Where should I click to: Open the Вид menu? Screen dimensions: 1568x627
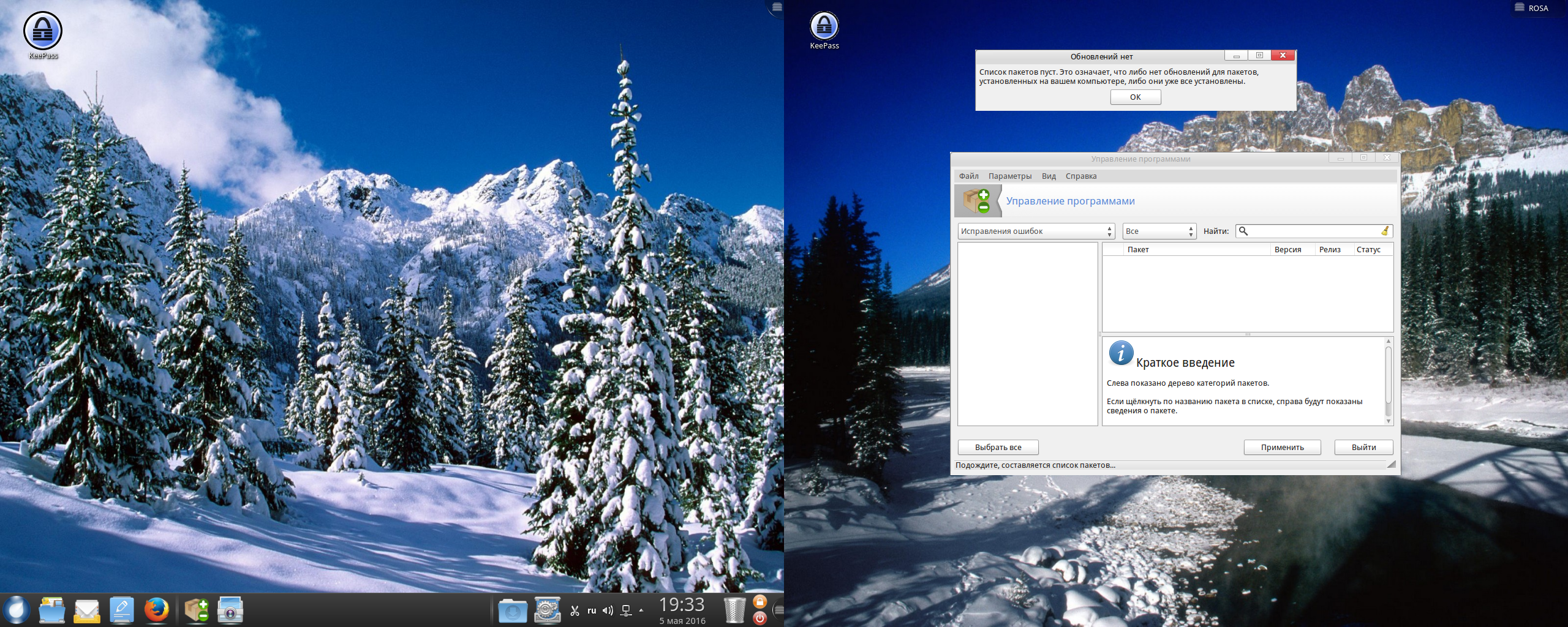(x=1049, y=176)
